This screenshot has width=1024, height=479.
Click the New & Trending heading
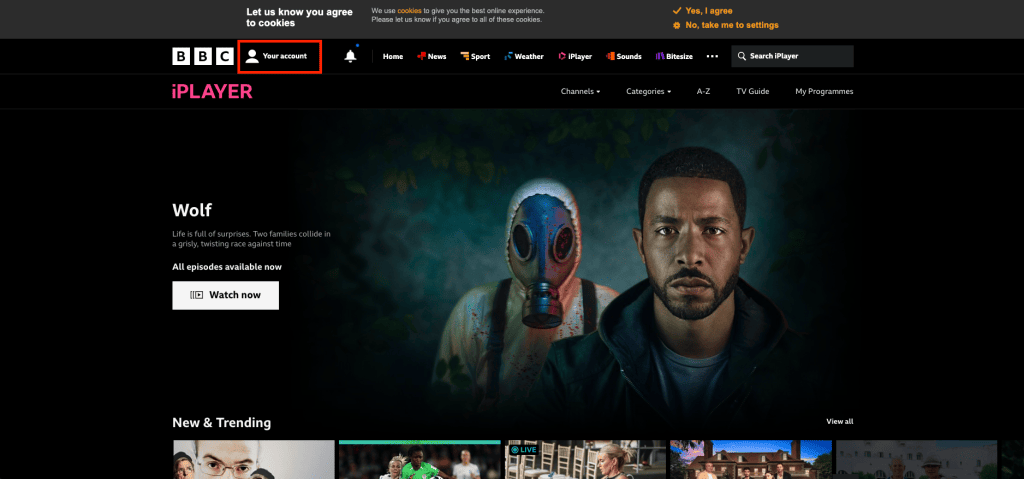click(221, 423)
